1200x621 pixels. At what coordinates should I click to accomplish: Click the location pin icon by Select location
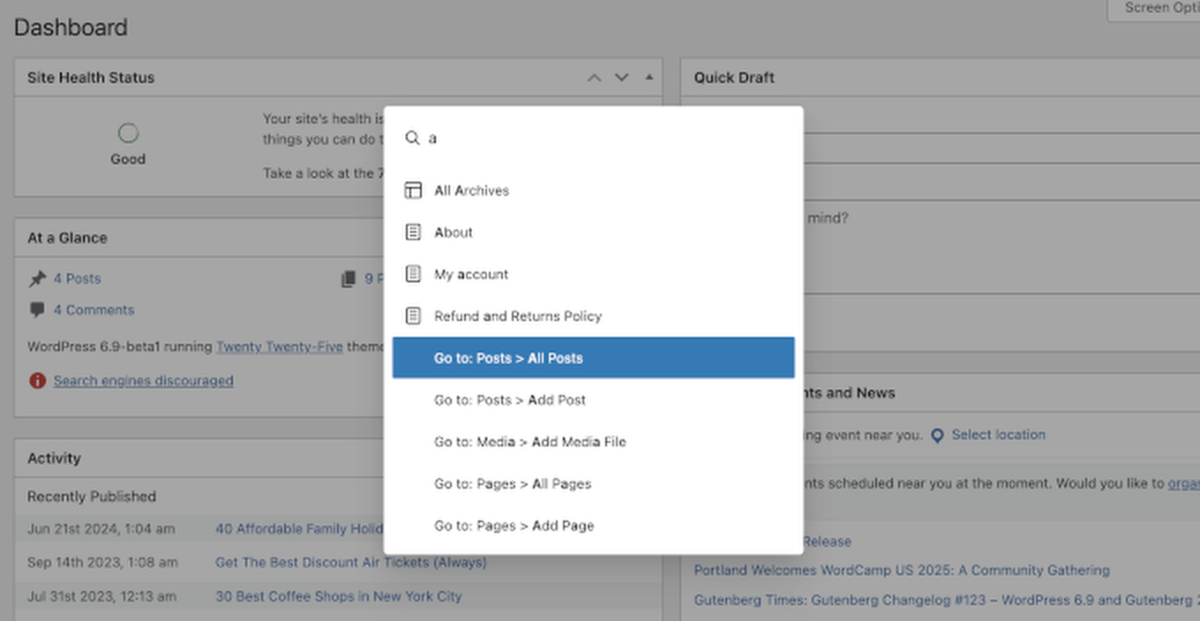(937, 436)
